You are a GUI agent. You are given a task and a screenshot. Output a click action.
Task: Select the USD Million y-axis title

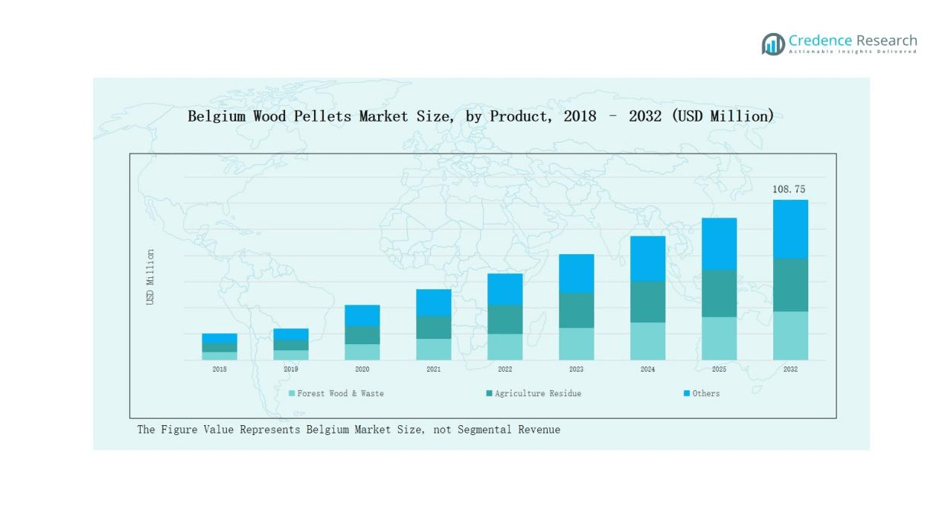[x=150, y=277]
